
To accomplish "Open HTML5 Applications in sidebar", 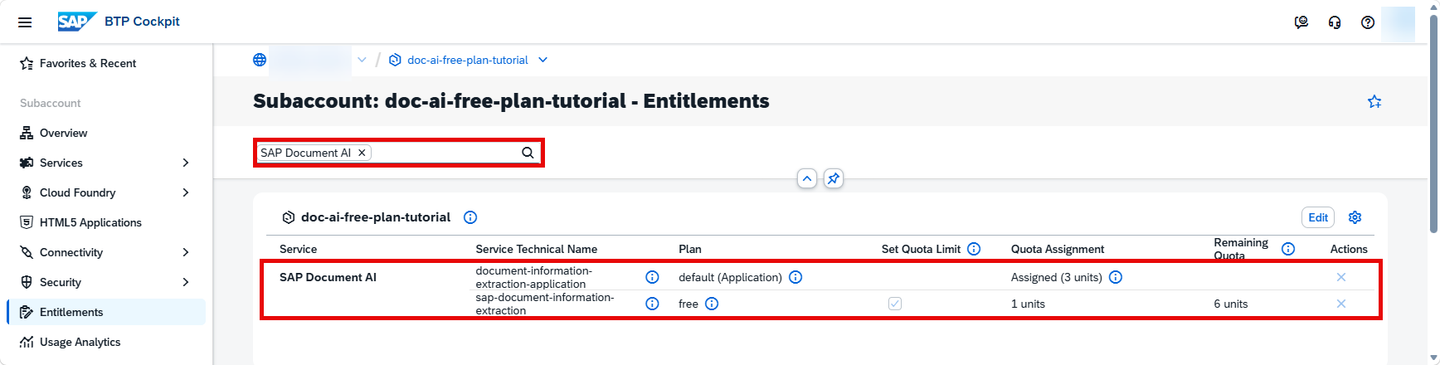I will 90,223.
